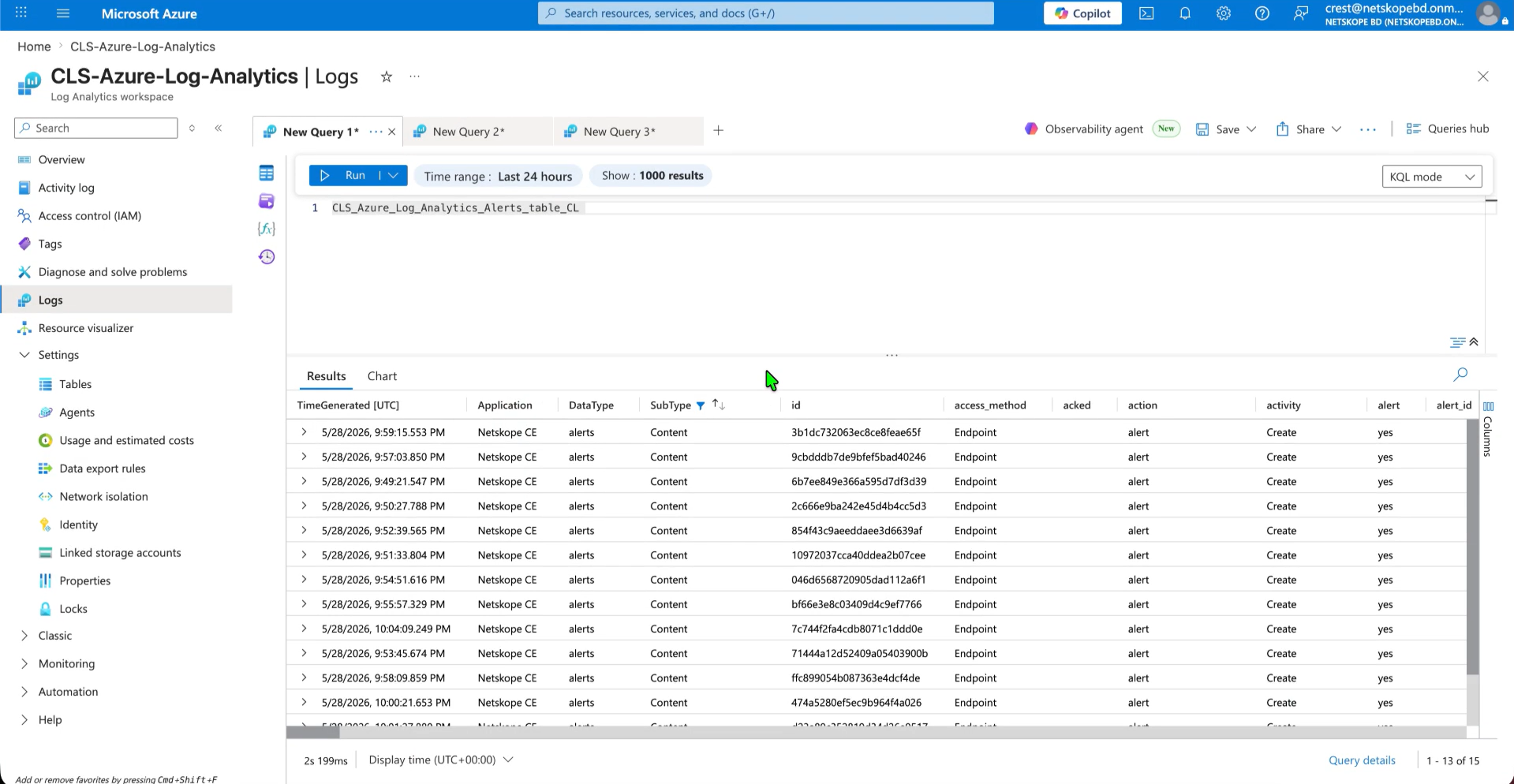Open New Query 1 tab options ellipsis

click(x=376, y=132)
